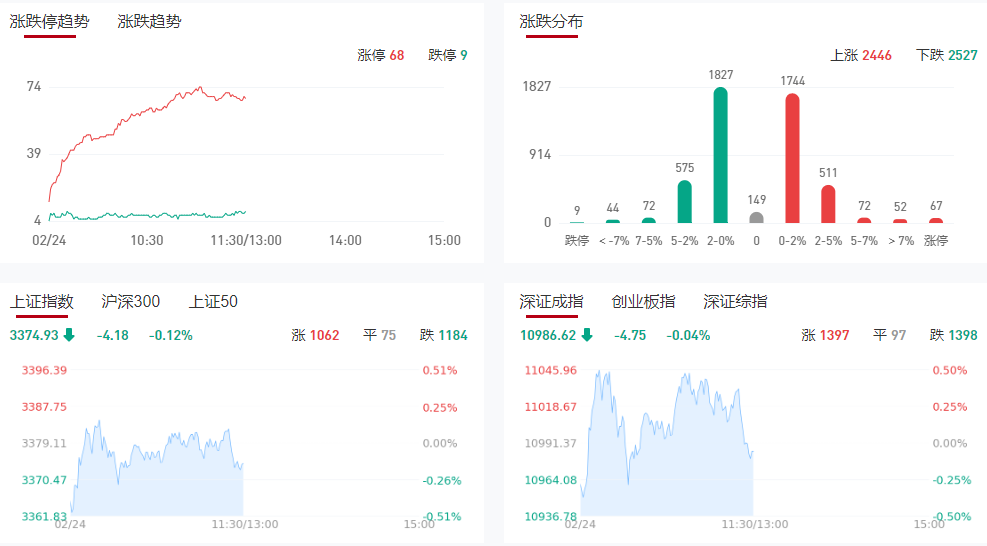Click the red 511 bar
987x546 pixels.
(x=828, y=203)
